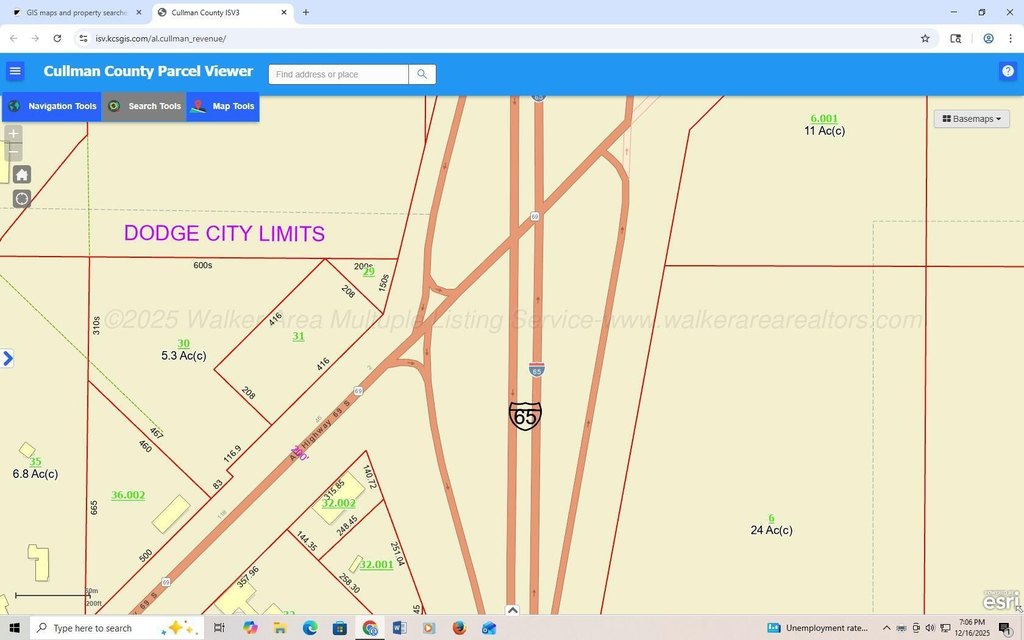Expand the left side panel arrow

click(8, 358)
